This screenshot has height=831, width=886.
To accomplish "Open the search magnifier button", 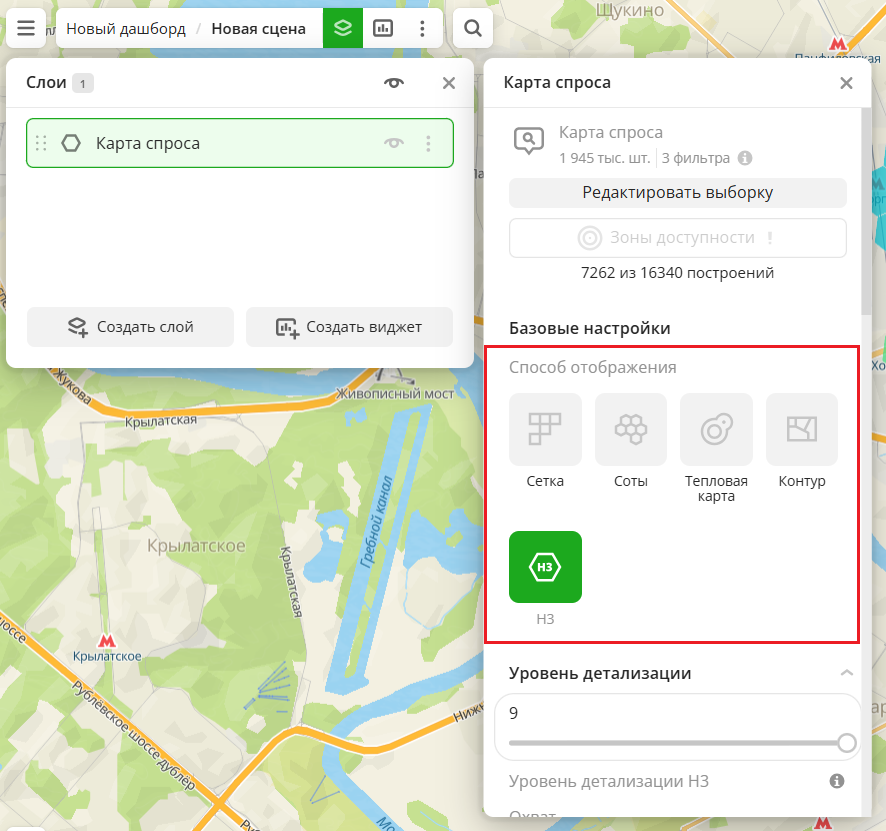I will [x=473, y=28].
